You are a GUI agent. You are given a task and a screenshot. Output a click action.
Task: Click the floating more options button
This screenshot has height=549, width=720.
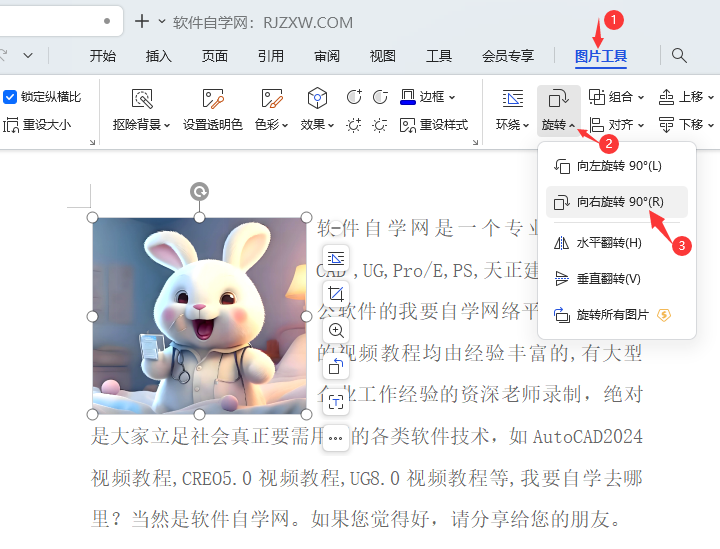click(336, 438)
